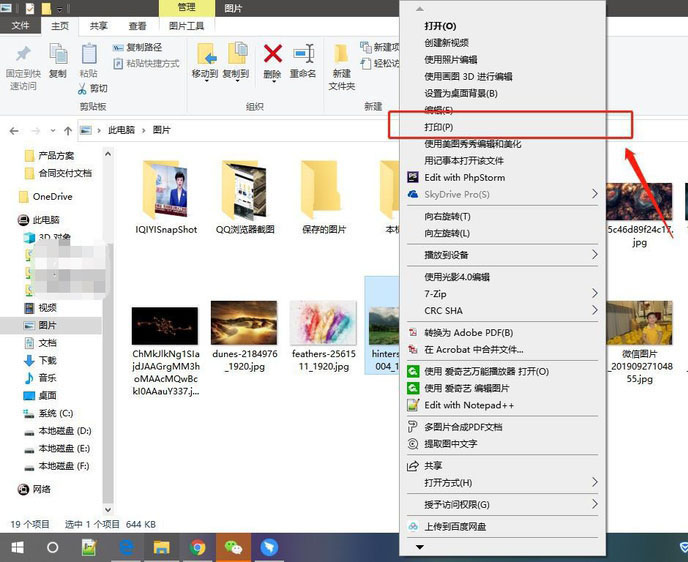Viewport: 688px width, 562px height.
Task: Click the Copy path button
Action: 137,47
